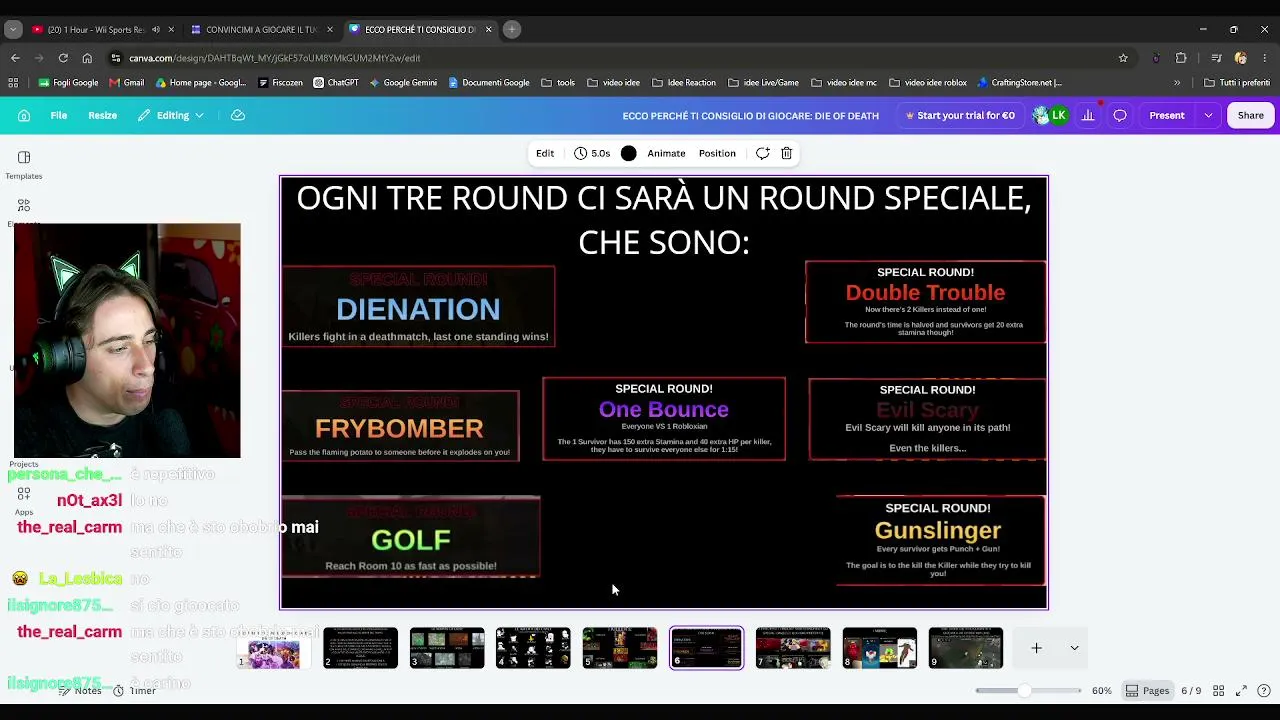This screenshot has height=720, width=1280.
Task: Add a new page with the plus button
Action: click(x=1037, y=648)
